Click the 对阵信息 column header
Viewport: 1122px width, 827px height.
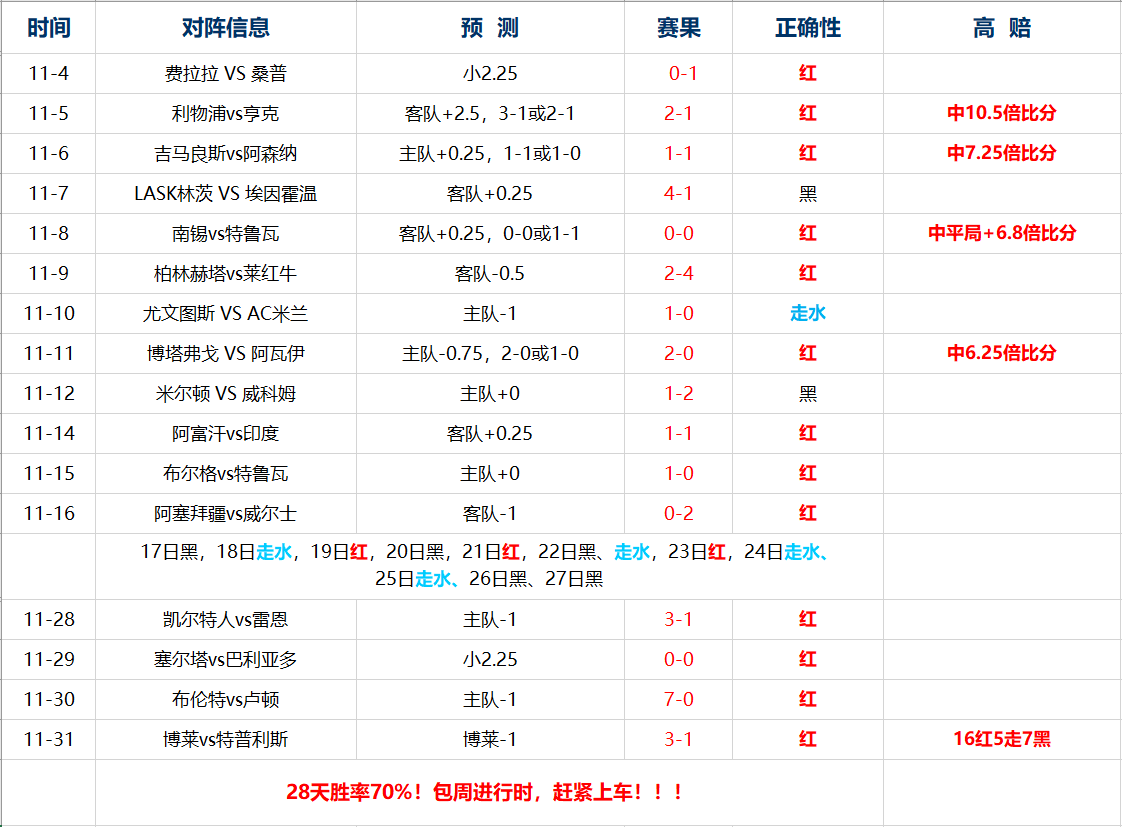point(225,28)
